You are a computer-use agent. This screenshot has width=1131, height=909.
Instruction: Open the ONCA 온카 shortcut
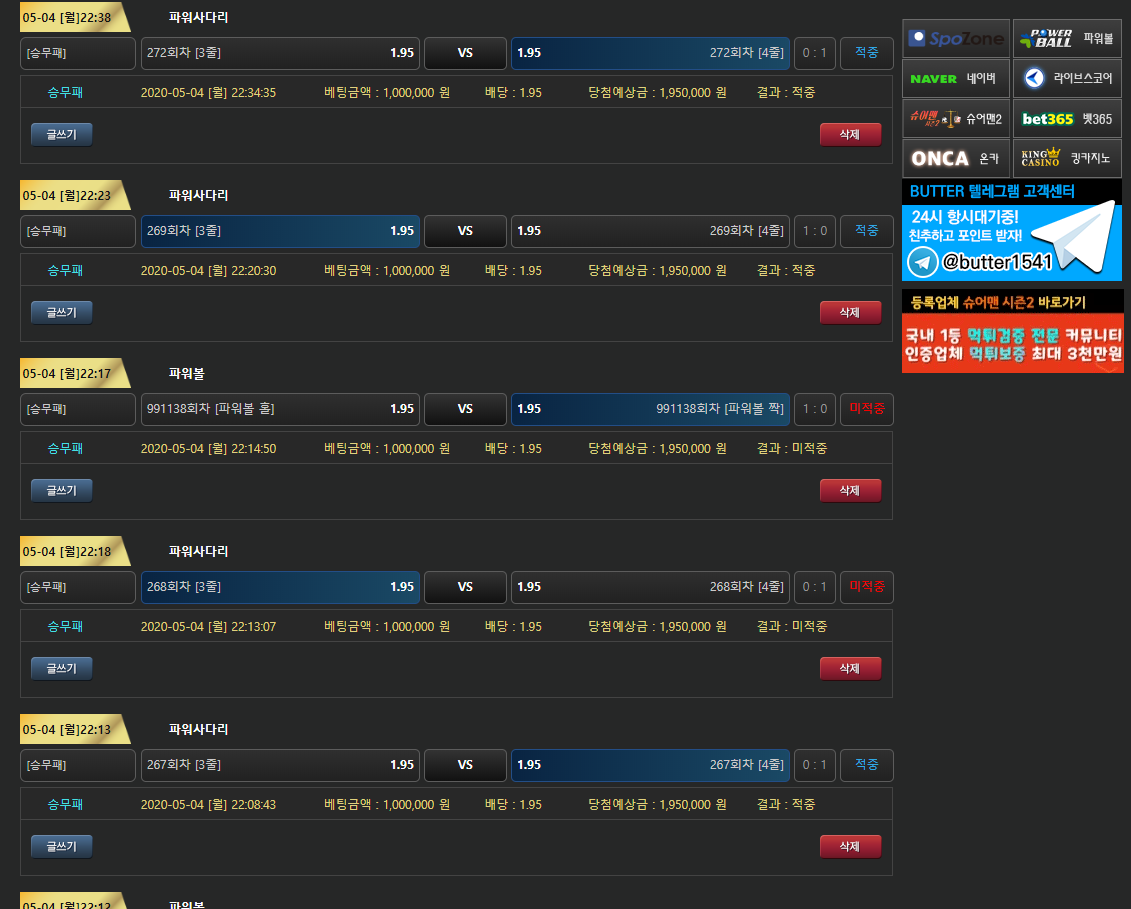click(956, 159)
